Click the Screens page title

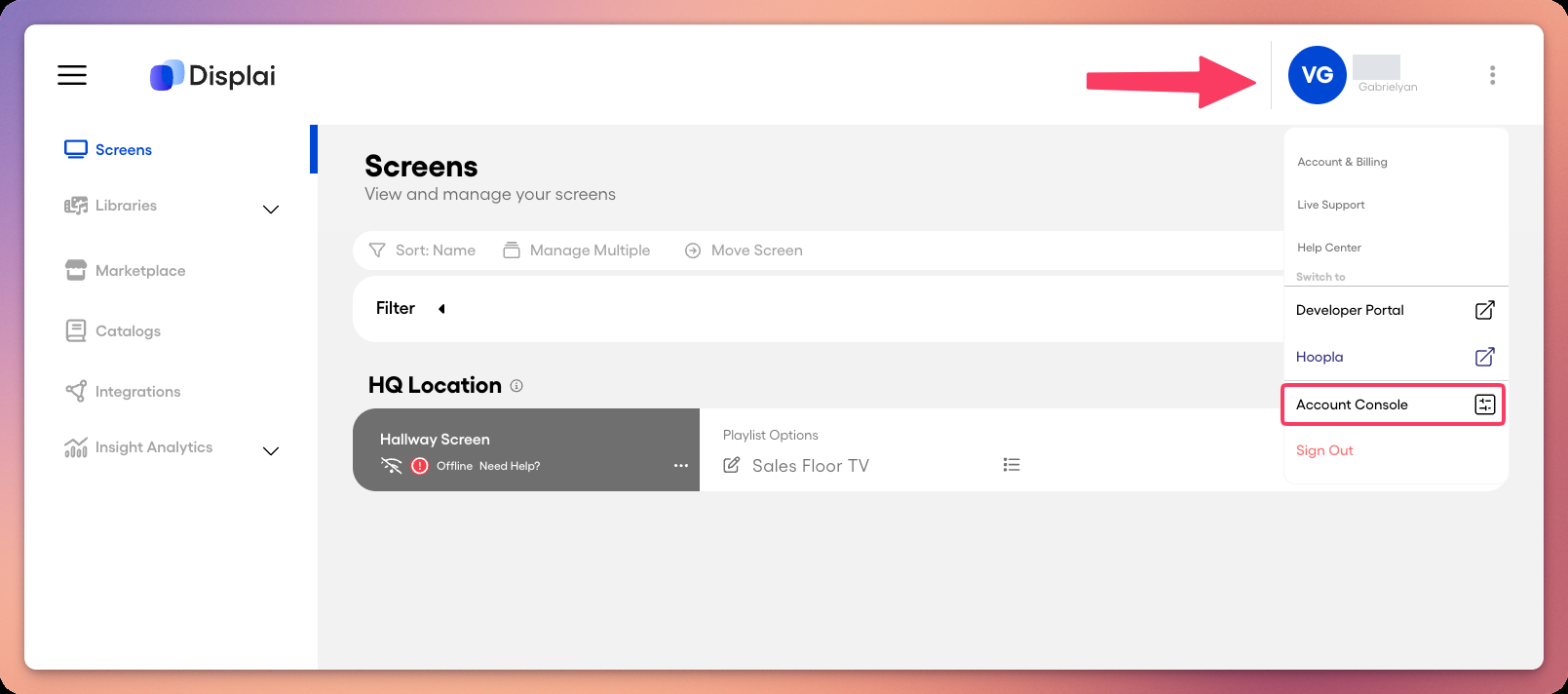click(x=421, y=167)
